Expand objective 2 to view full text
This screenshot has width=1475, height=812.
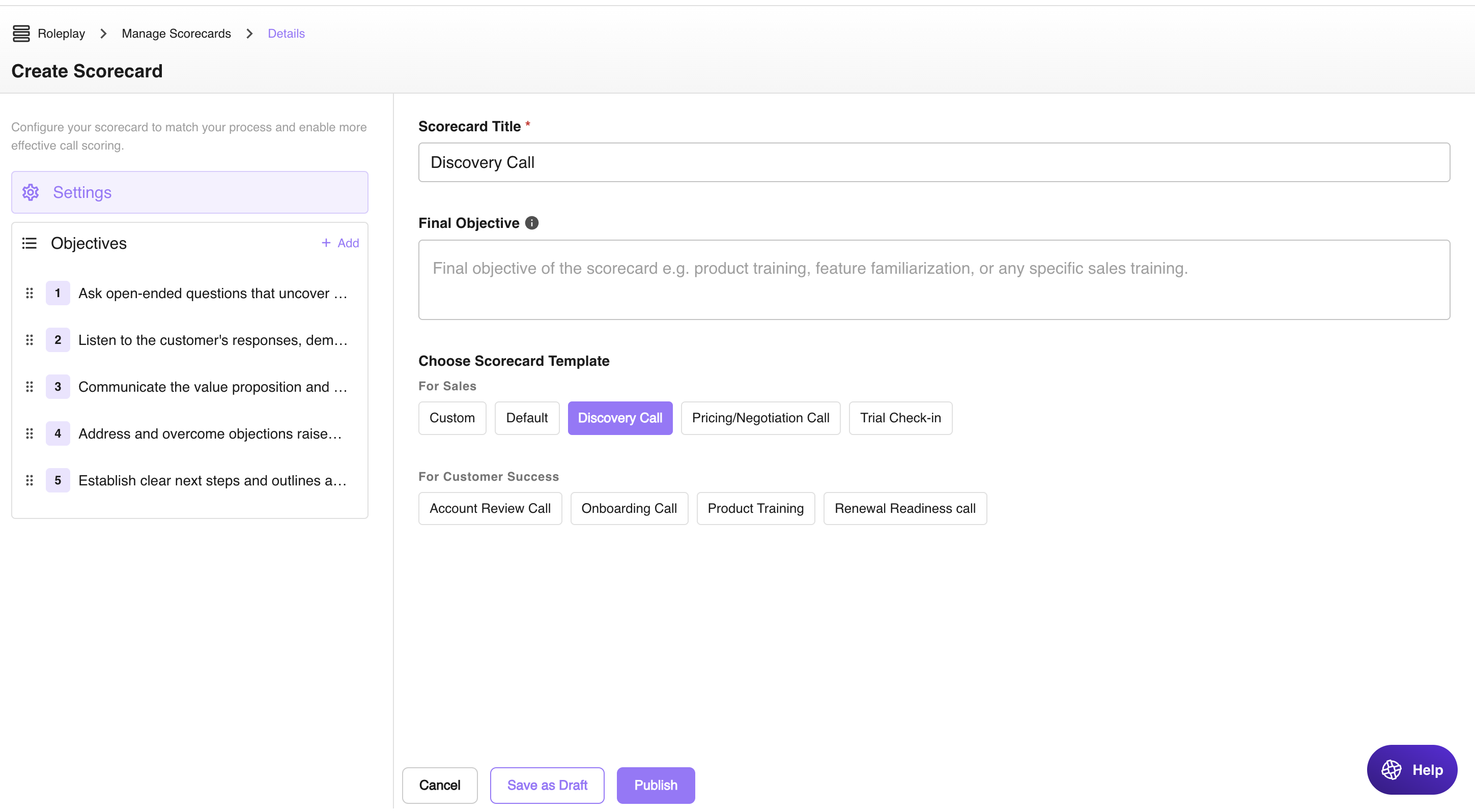coord(212,340)
